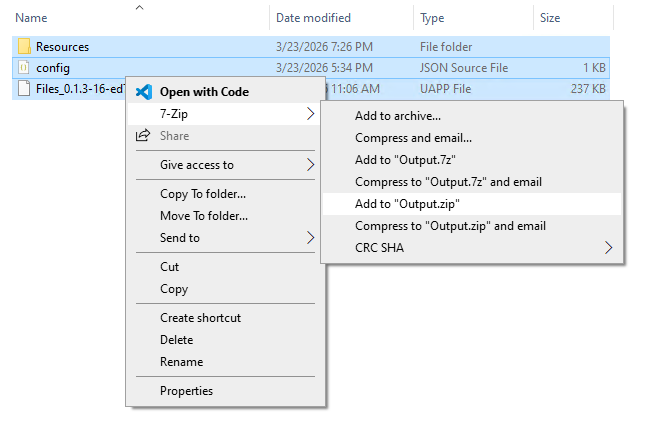Expand the Send to submenu arrow
The height and width of the screenshot is (433, 651).
pos(309,238)
